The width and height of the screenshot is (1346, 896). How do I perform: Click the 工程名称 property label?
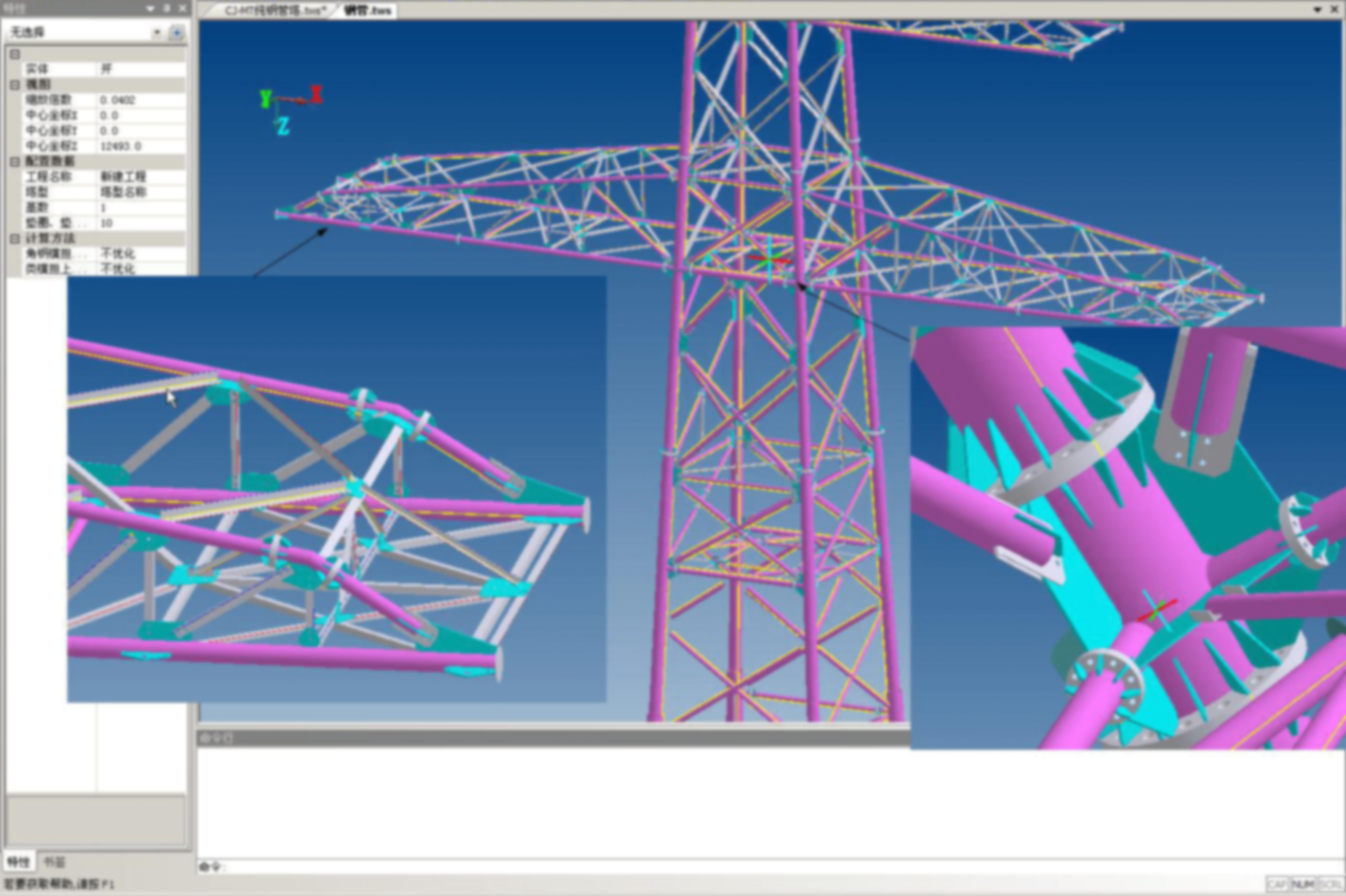tap(48, 177)
